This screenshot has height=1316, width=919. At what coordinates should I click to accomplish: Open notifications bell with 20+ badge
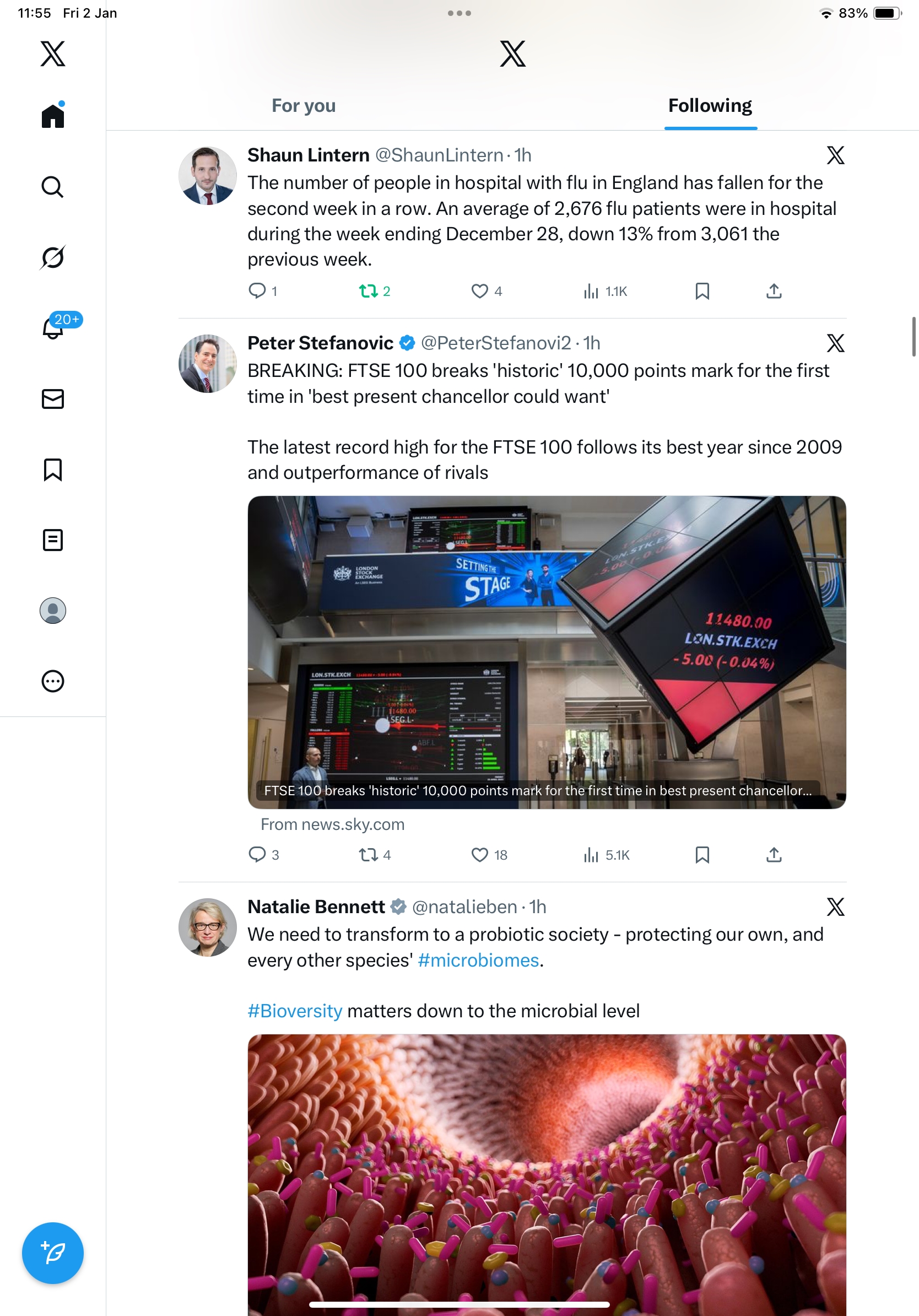53,328
